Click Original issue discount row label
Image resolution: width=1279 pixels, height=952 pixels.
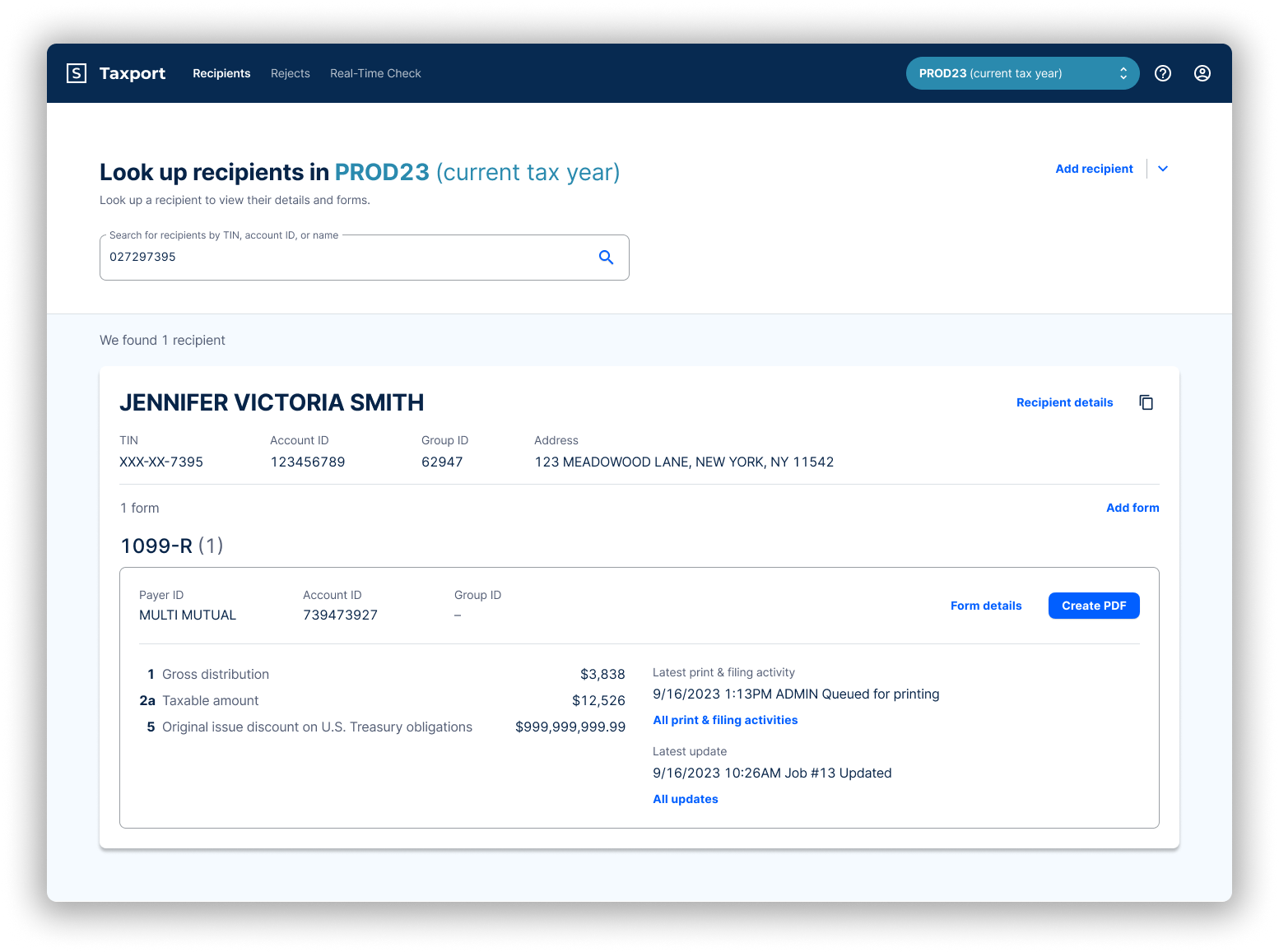point(317,727)
